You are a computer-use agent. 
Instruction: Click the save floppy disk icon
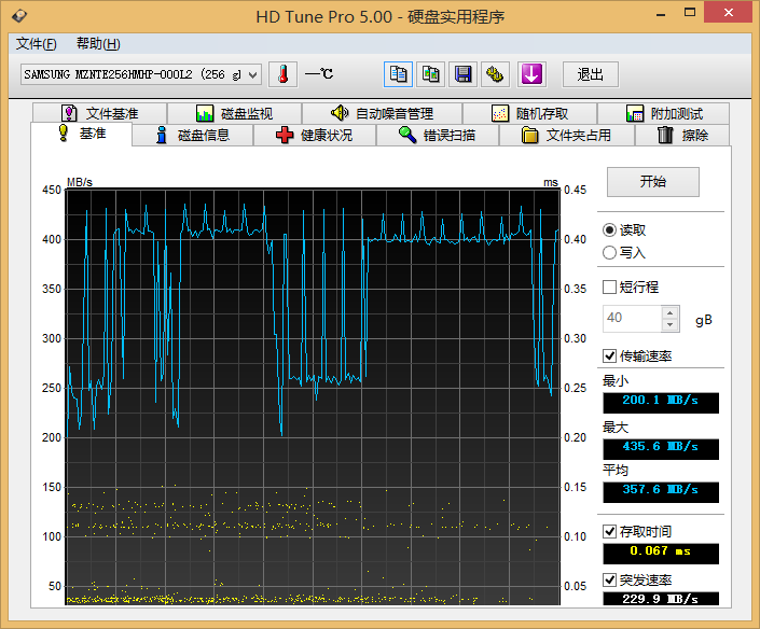(462, 74)
